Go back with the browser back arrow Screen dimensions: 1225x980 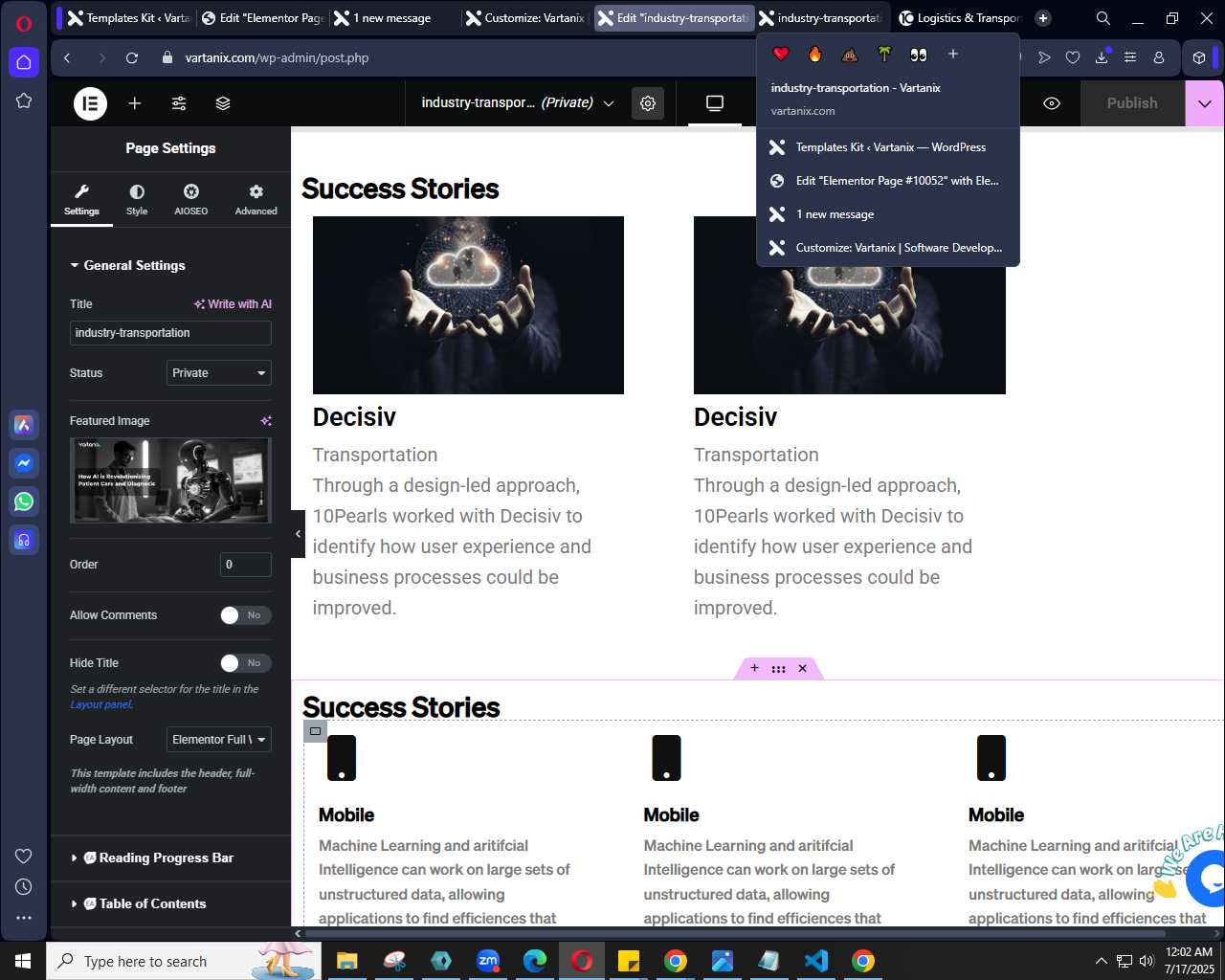point(67,58)
